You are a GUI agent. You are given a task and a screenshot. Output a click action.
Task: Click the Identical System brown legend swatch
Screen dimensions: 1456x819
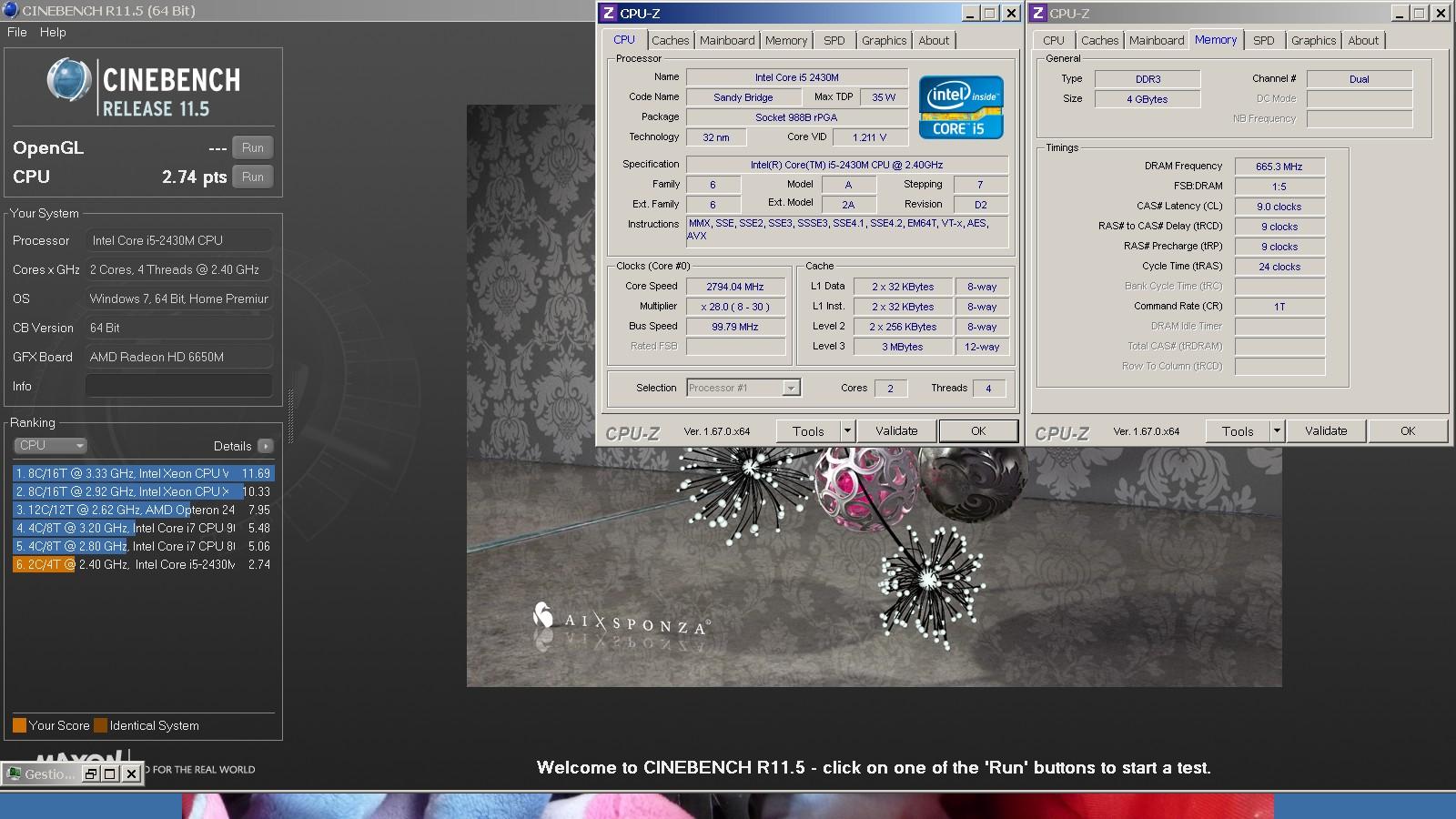click(101, 725)
